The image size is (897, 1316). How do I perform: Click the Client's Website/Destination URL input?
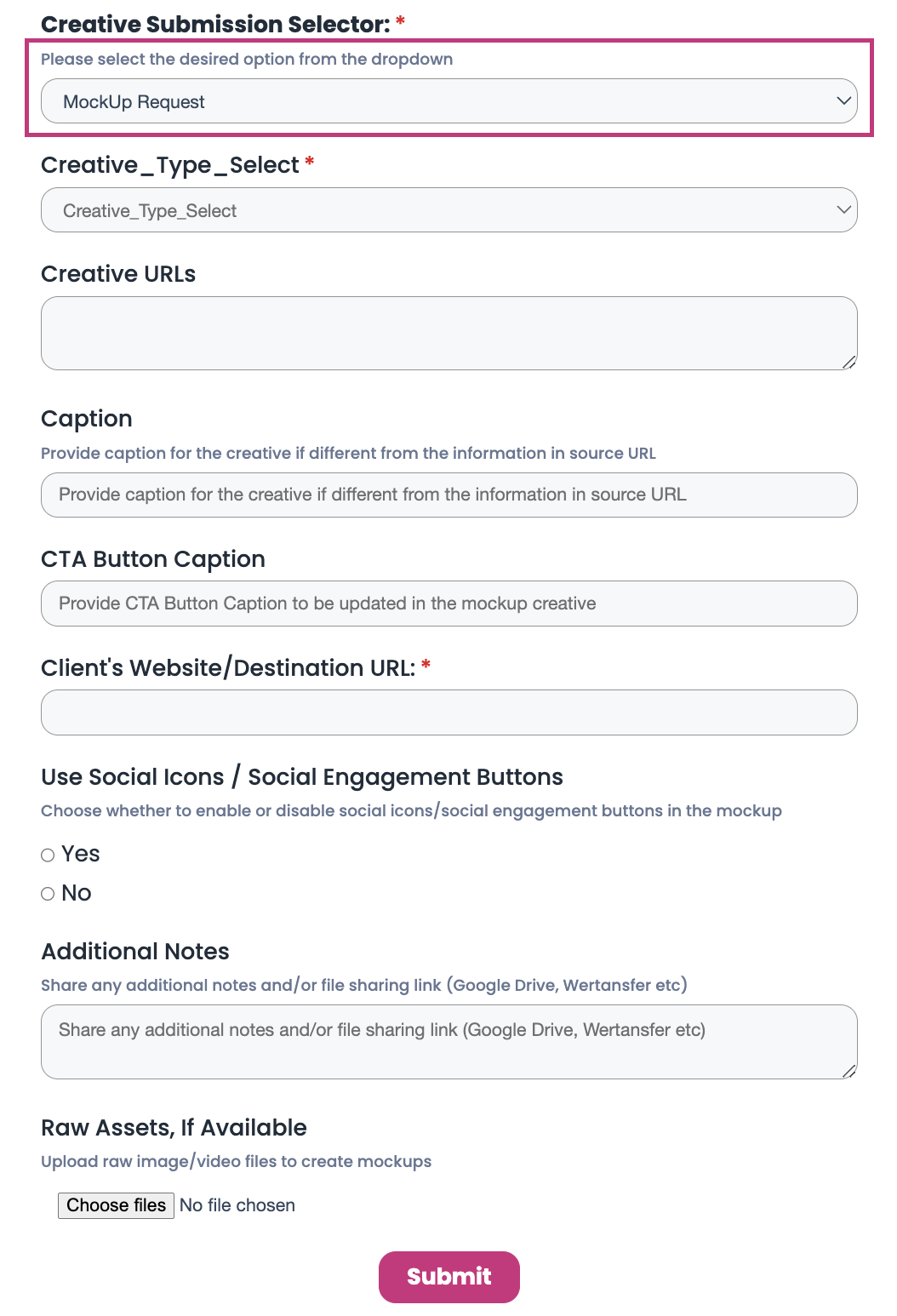click(x=448, y=712)
